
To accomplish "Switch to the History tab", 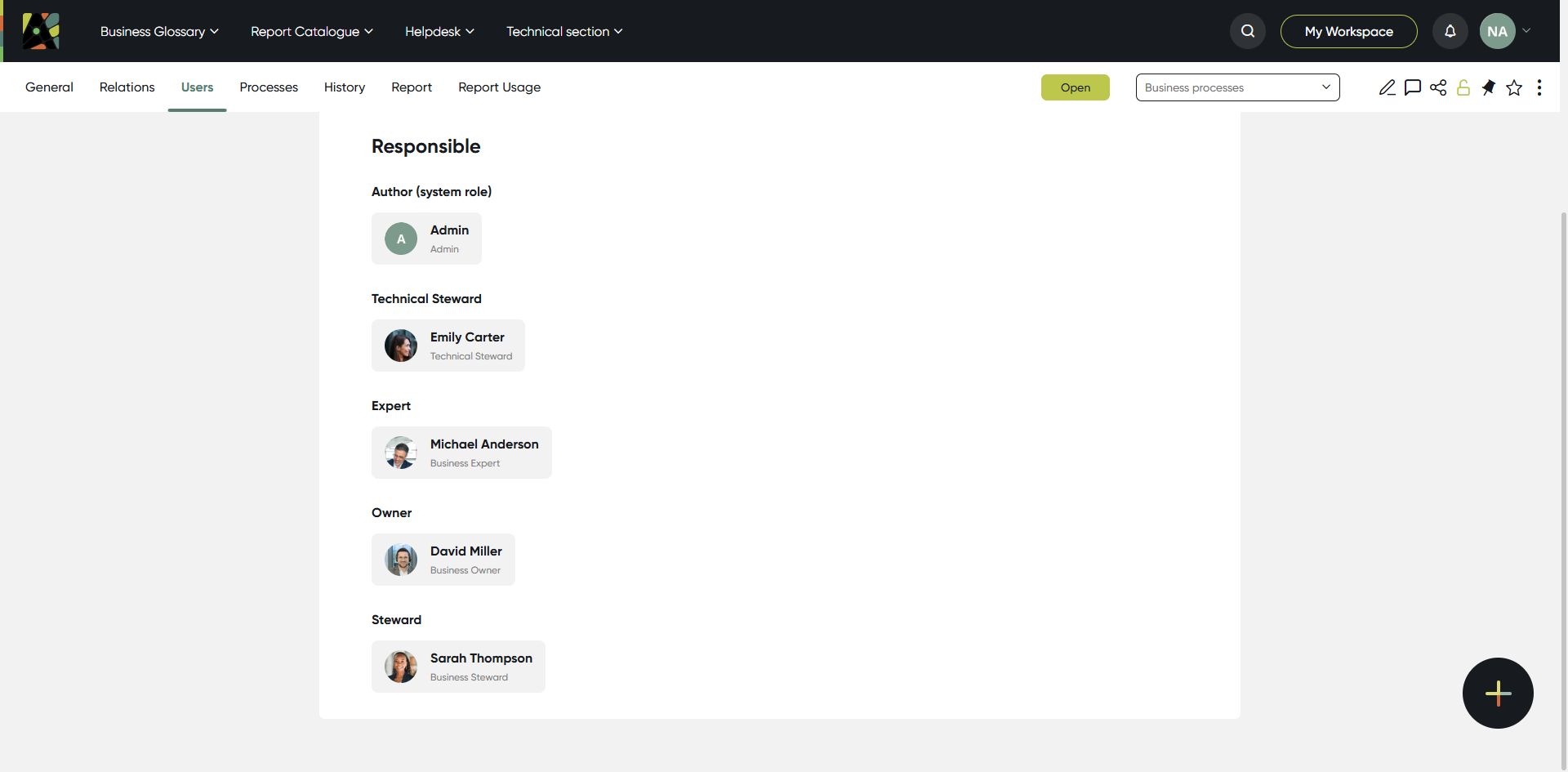I will pos(345,87).
